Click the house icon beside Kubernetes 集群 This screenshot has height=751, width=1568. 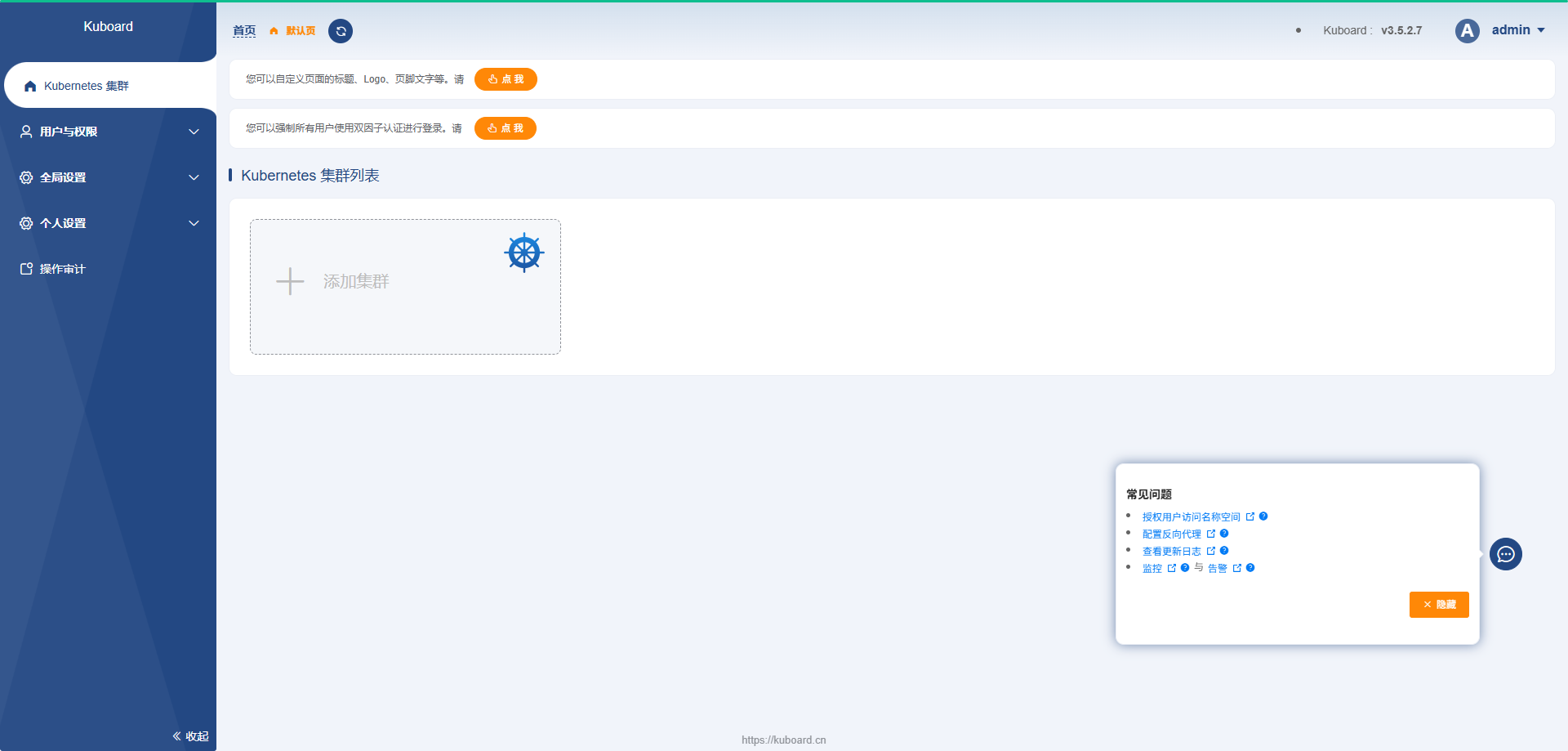pos(30,86)
